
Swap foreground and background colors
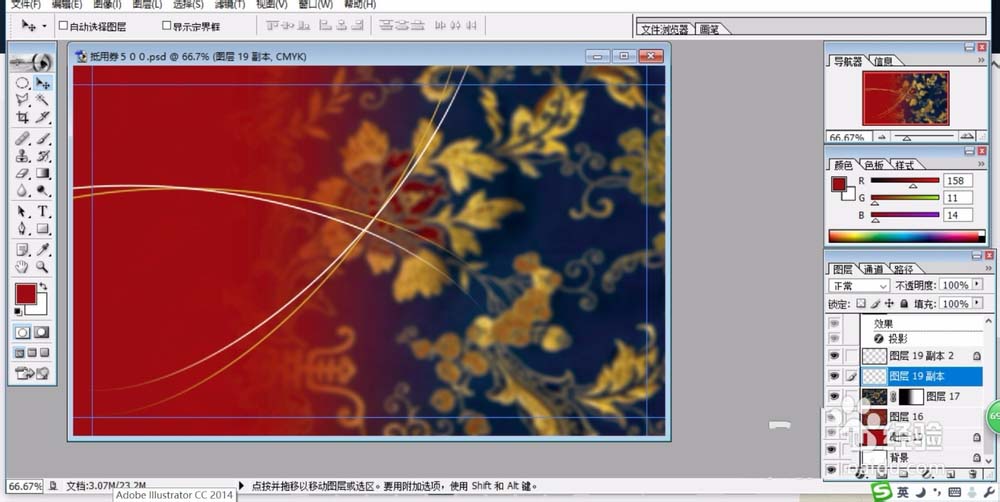[43, 287]
